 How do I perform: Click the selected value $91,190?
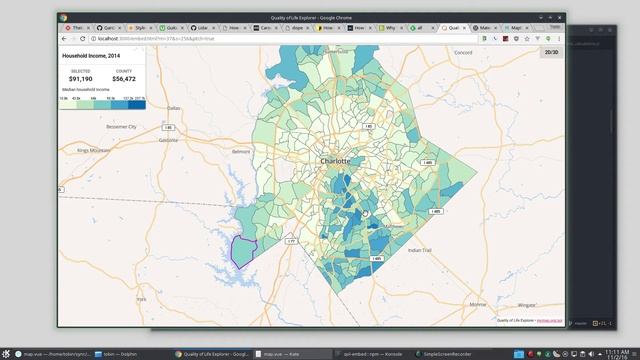click(80, 79)
